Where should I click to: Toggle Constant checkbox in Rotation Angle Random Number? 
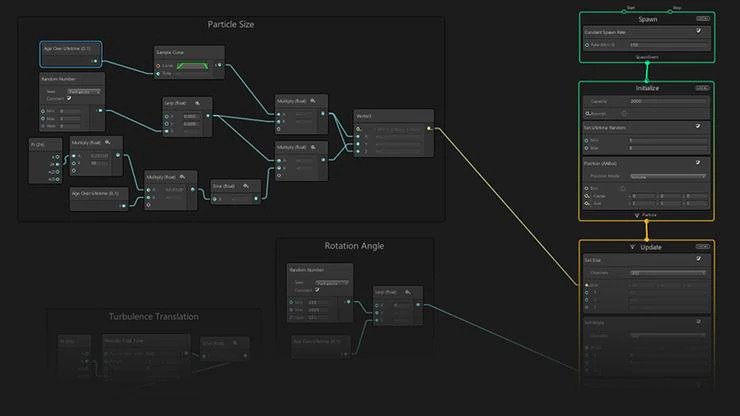point(317,289)
